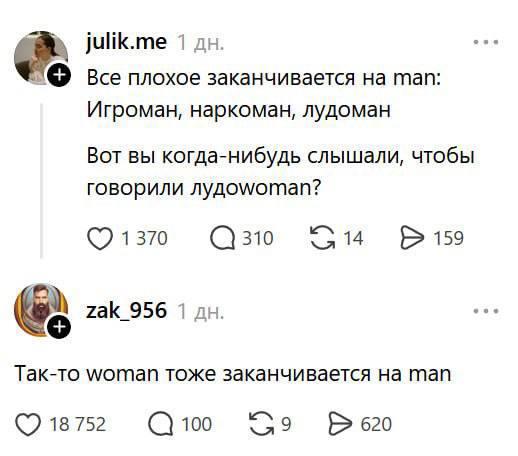Open the more options menu for zak_956 reply

click(x=486, y=311)
